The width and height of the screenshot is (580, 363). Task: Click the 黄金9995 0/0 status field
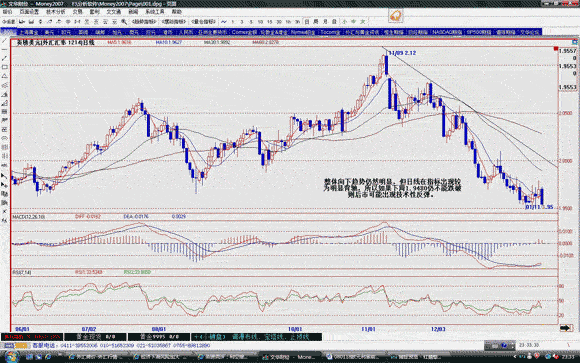click(x=159, y=337)
